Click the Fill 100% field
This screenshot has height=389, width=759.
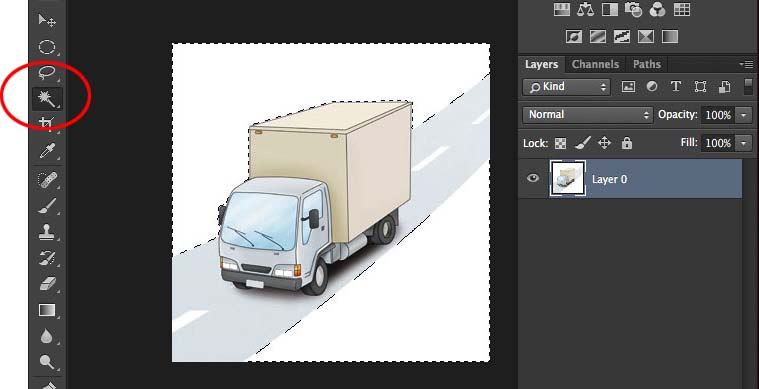[x=718, y=143]
